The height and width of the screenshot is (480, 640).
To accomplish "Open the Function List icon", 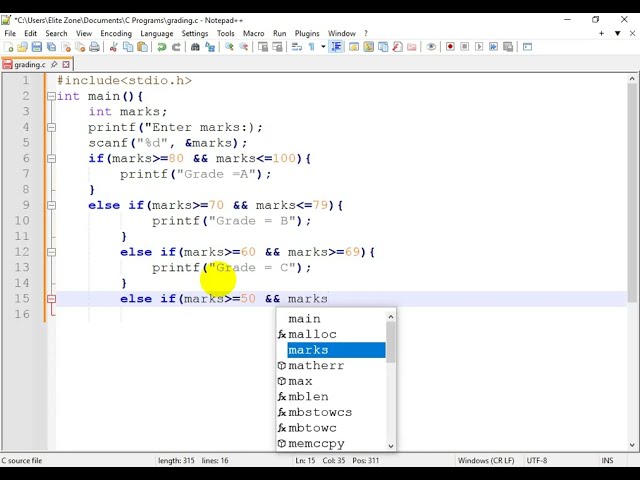I will 397,47.
